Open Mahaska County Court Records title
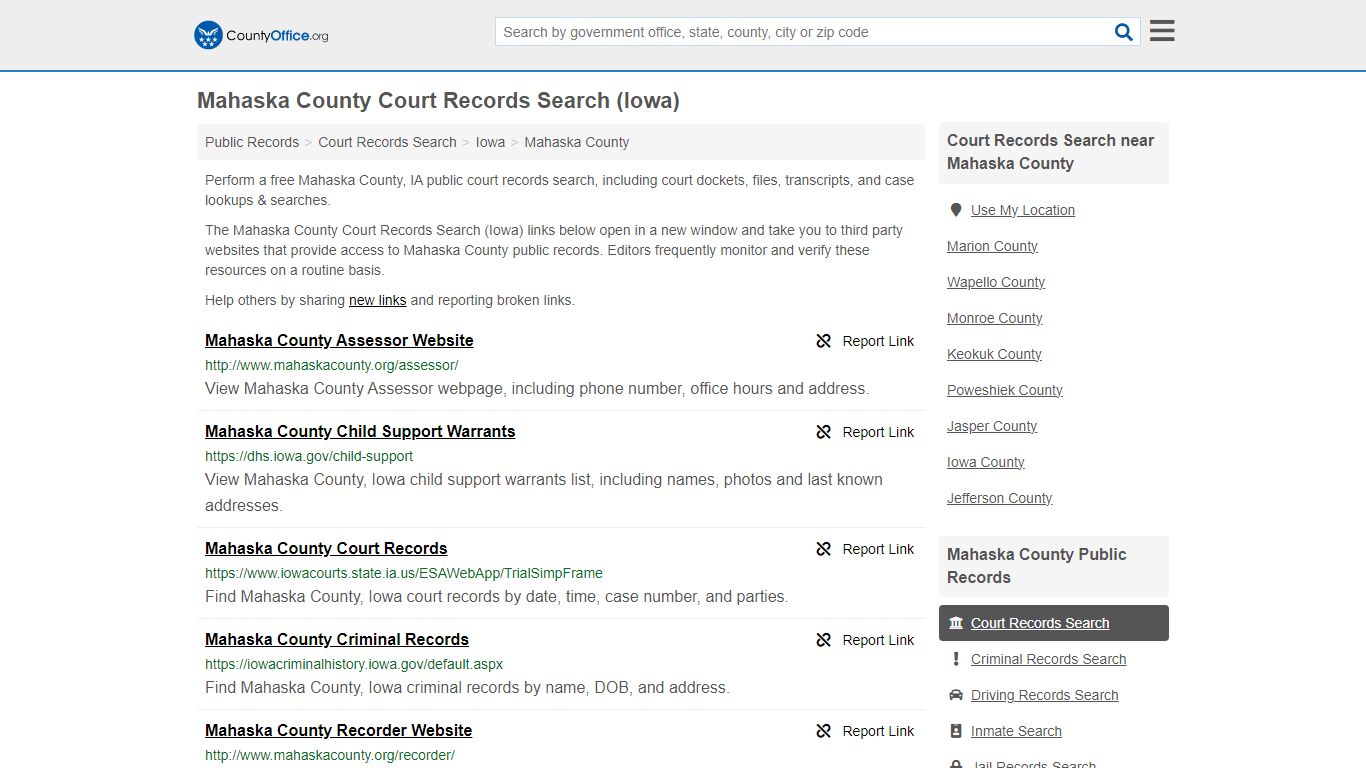Image resolution: width=1366 pixels, height=768 pixels. point(326,548)
